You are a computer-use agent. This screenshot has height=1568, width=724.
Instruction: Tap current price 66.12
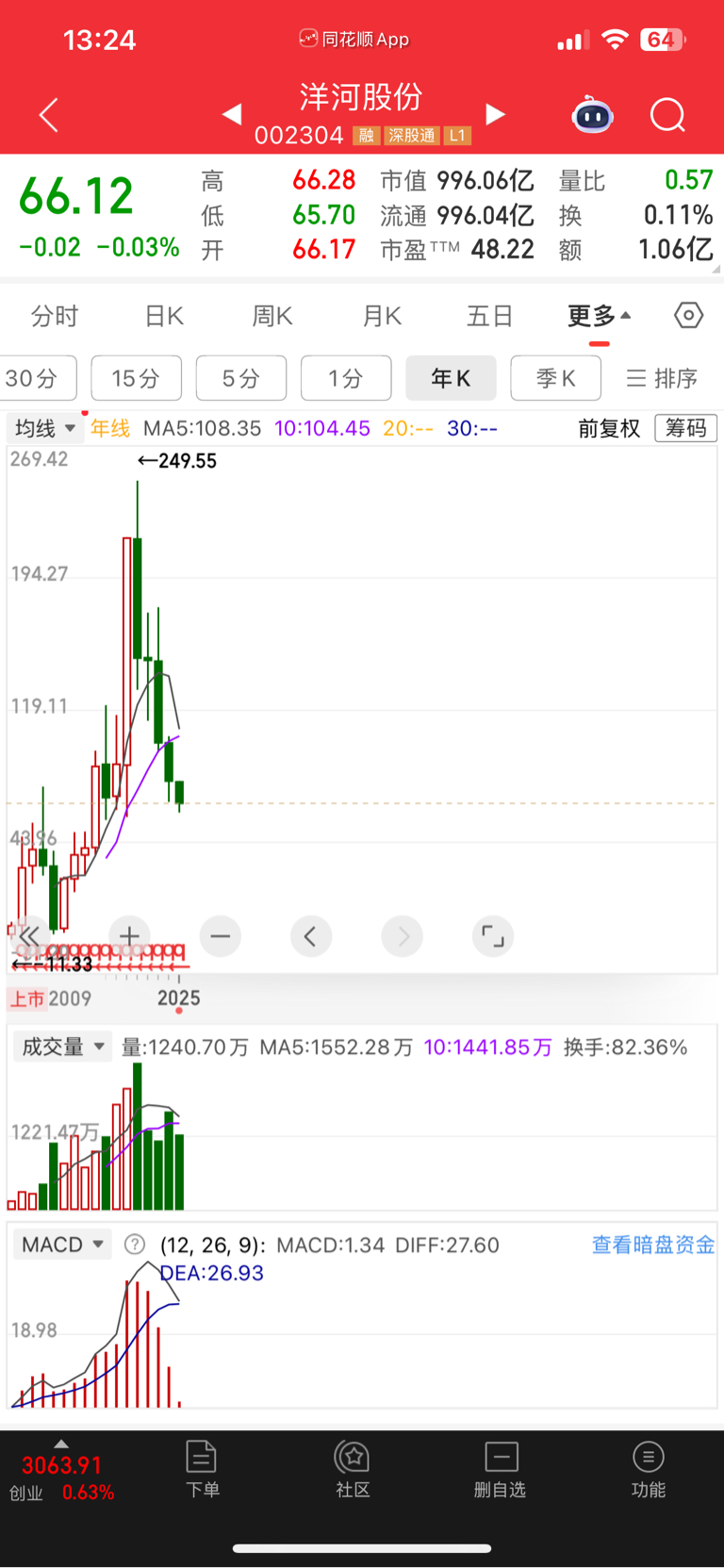click(76, 196)
